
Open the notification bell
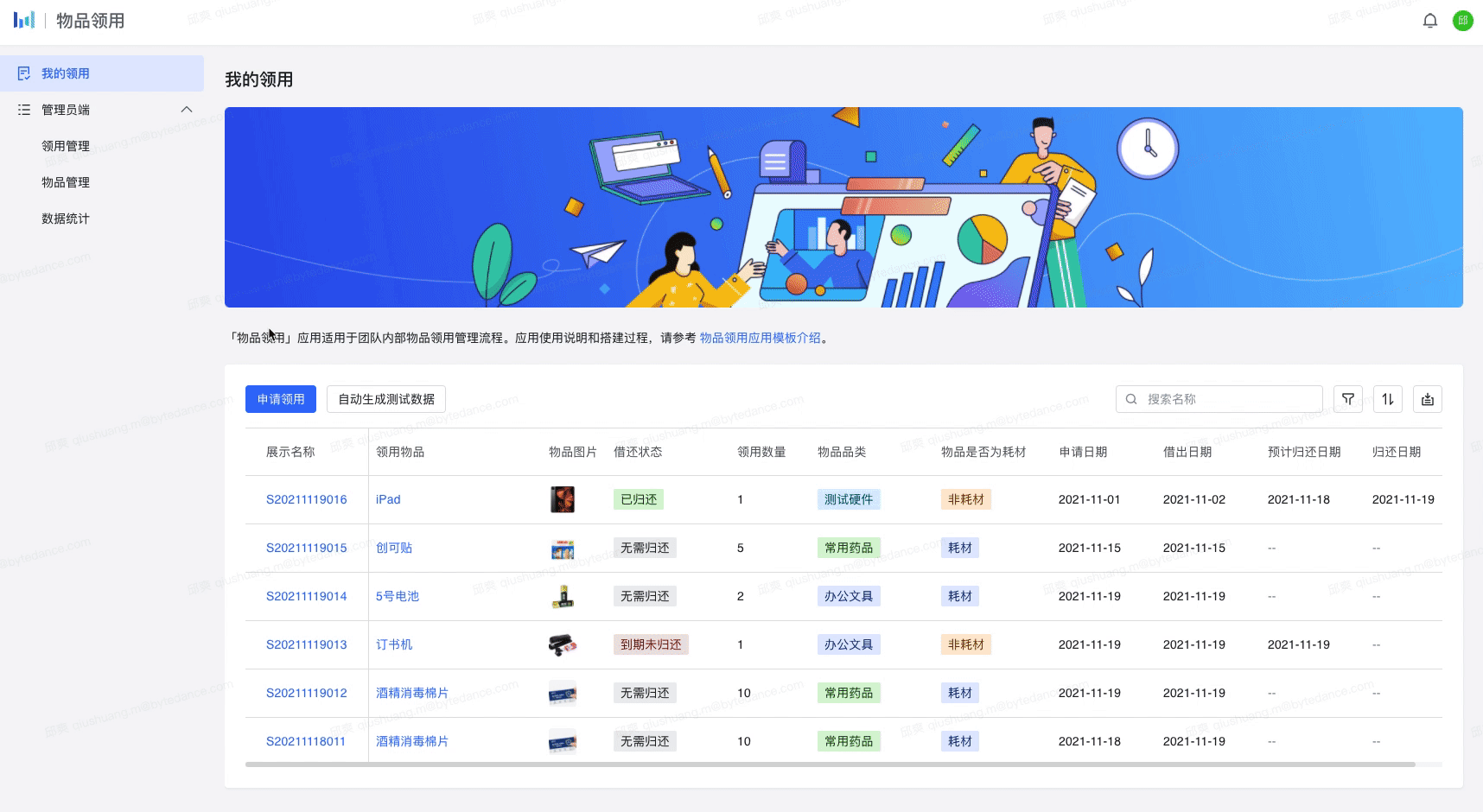click(1430, 21)
